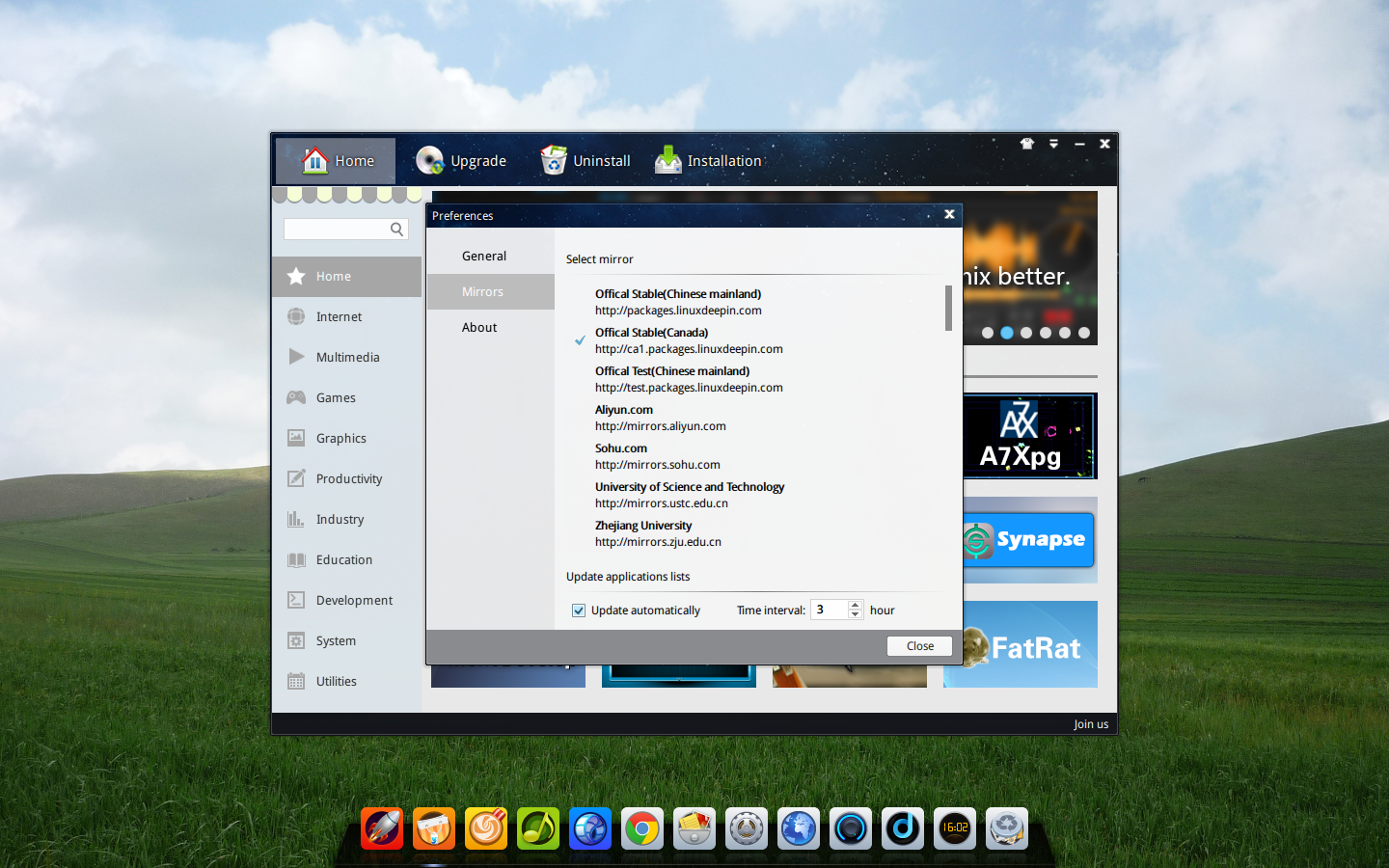Image resolution: width=1389 pixels, height=868 pixels.
Task: Select the highlighted blue carousel dot
Action: coord(1007,333)
